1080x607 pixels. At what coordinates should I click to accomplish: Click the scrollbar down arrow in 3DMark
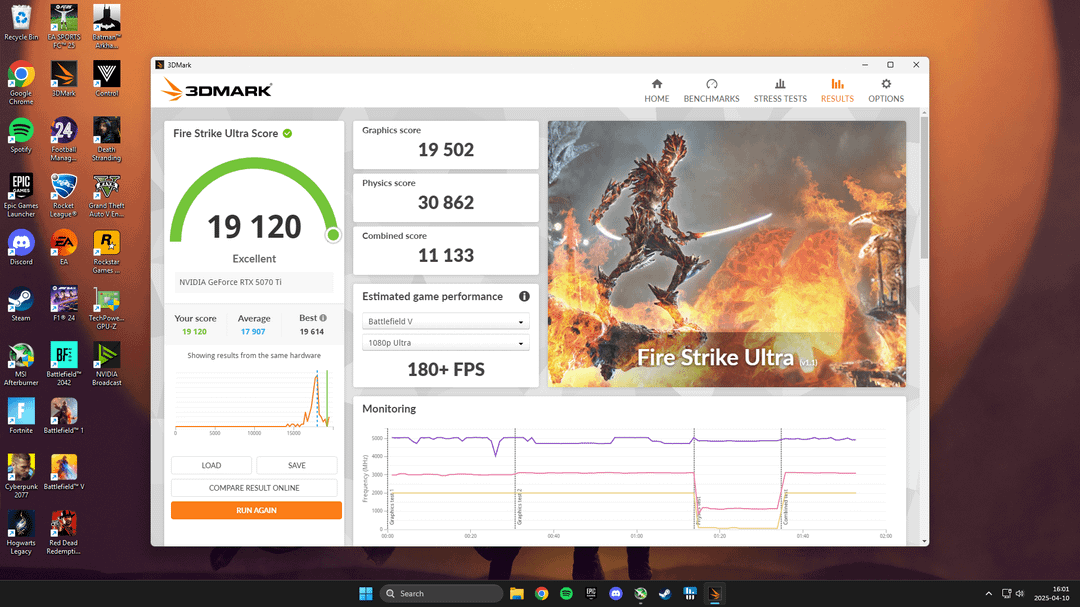(x=924, y=541)
